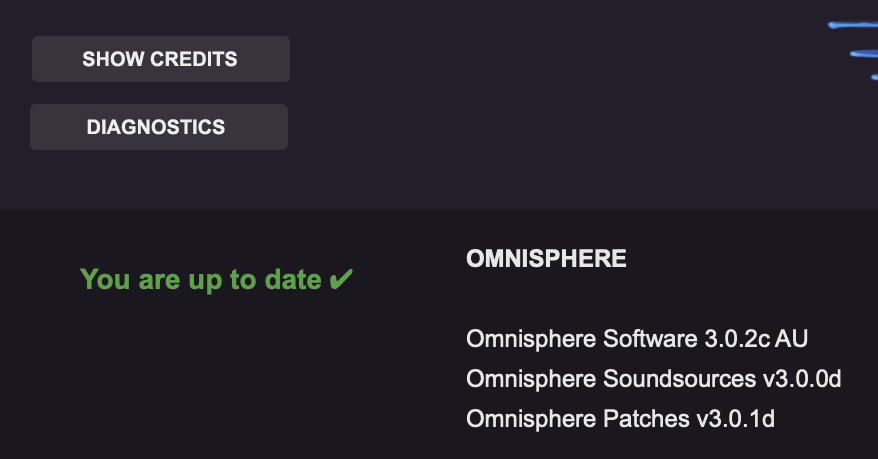Click the 3.0.2c software version number
The image size is (878, 459).
coord(737,339)
